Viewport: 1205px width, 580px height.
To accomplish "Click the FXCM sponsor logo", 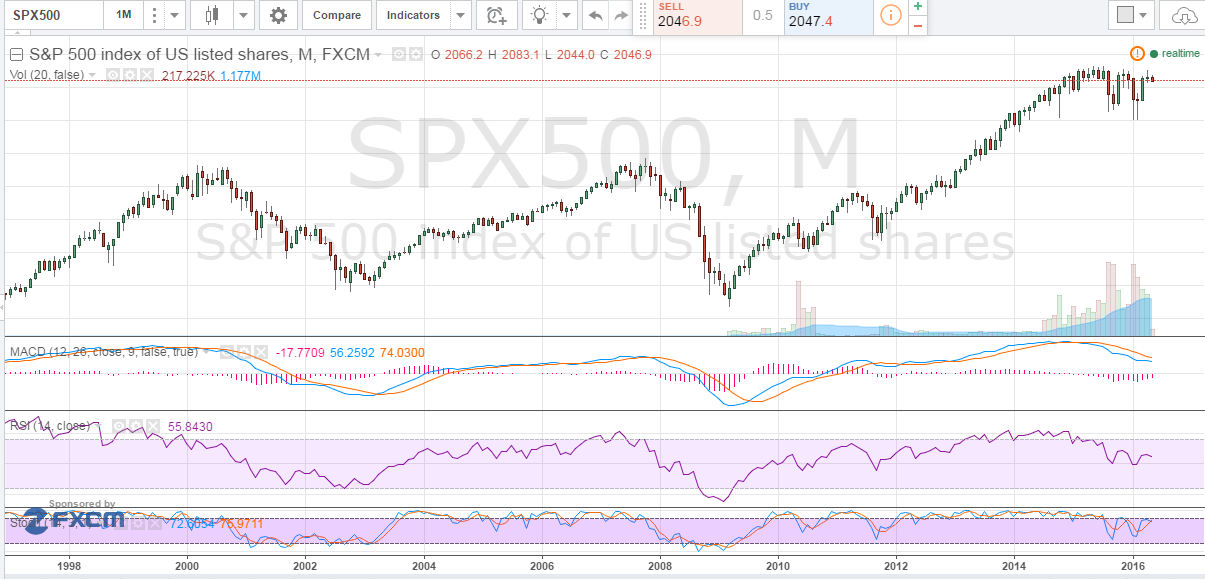I will click(x=73, y=519).
